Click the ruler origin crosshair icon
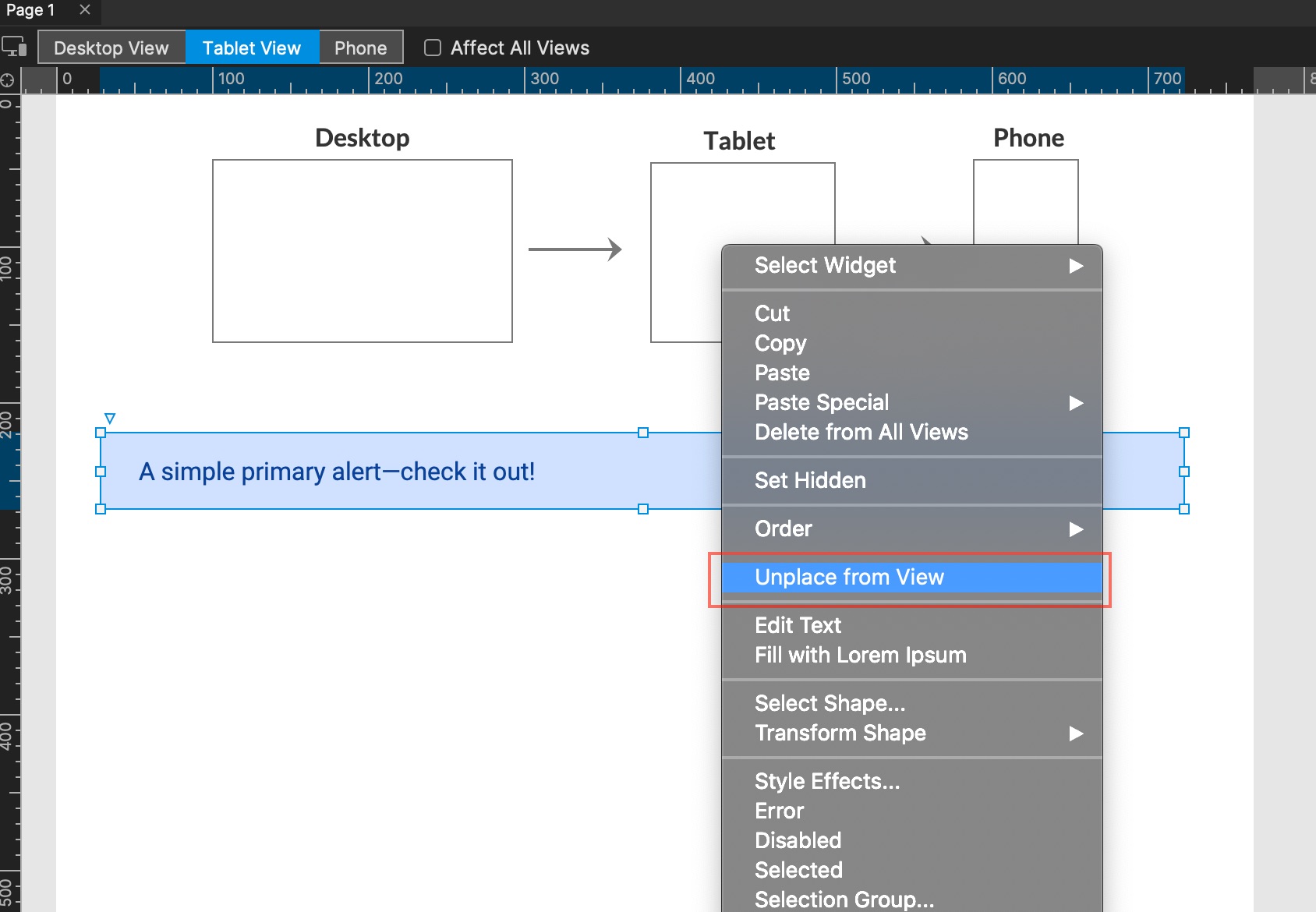The height and width of the screenshot is (912, 1316). tap(8, 80)
